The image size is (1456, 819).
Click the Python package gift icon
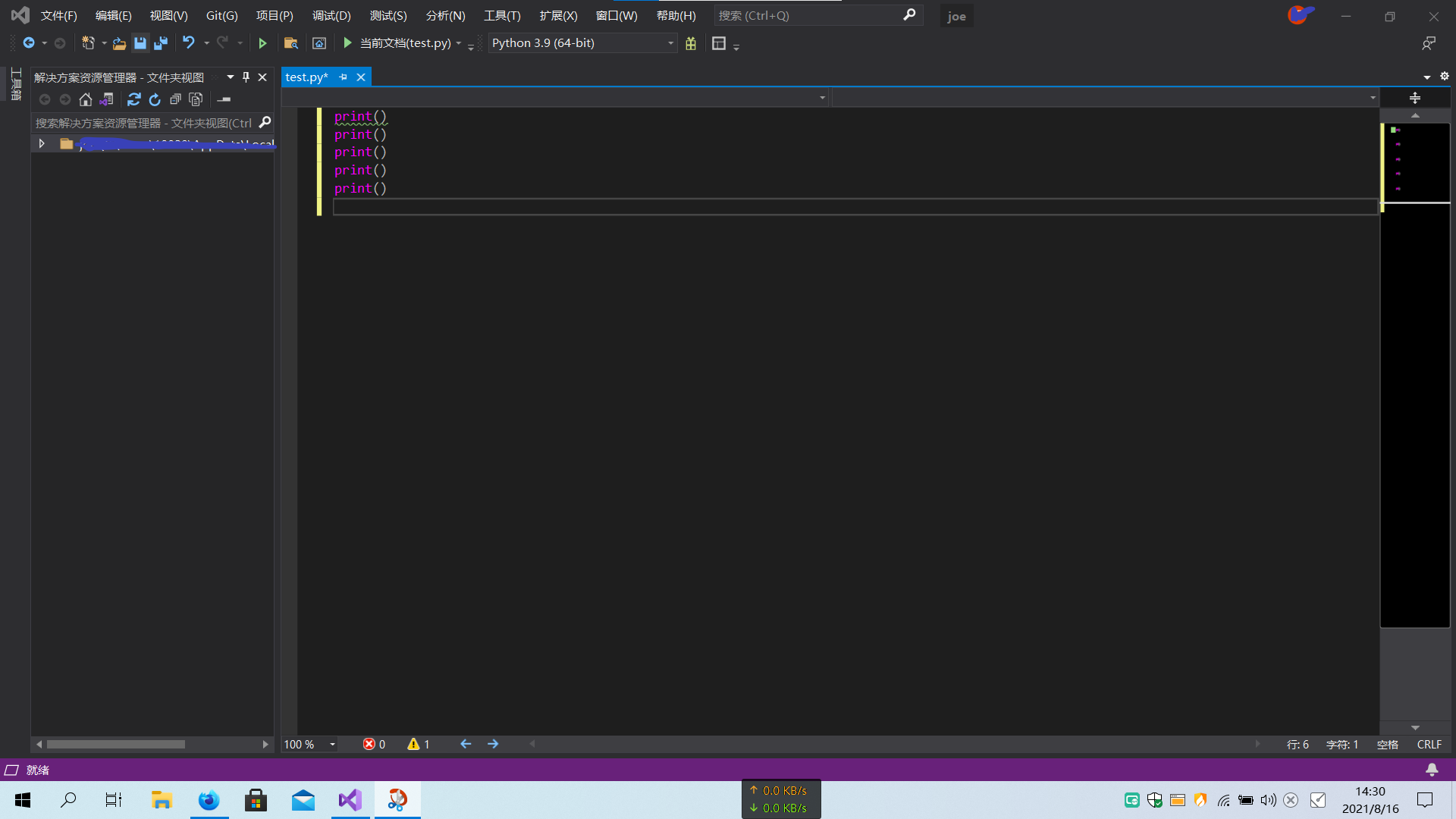(x=691, y=43)
